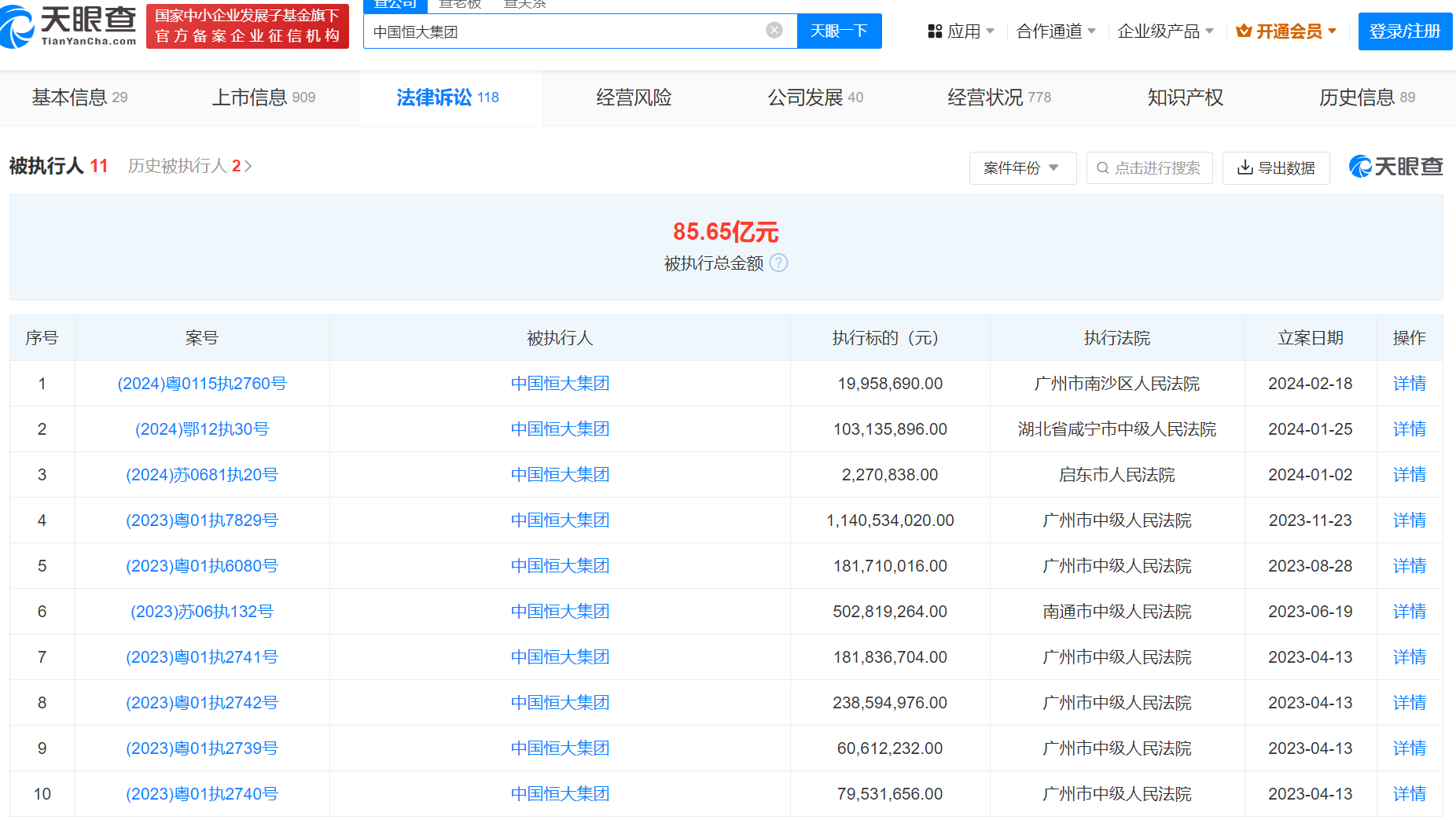Viewport: 1456px width, 820px height.
Task: Click the help icon beside 被执行总金额
Action: point(778,263)
